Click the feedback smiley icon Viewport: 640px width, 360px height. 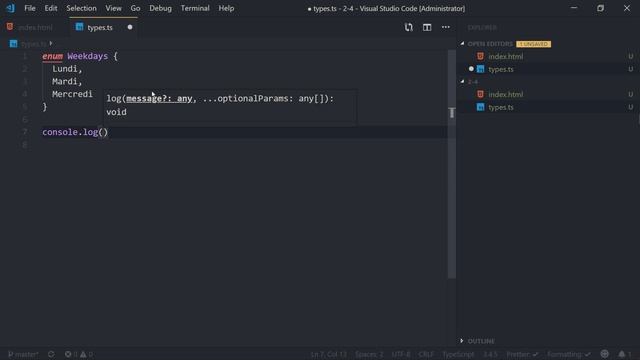pyautogui.click(x=604, y=354)
